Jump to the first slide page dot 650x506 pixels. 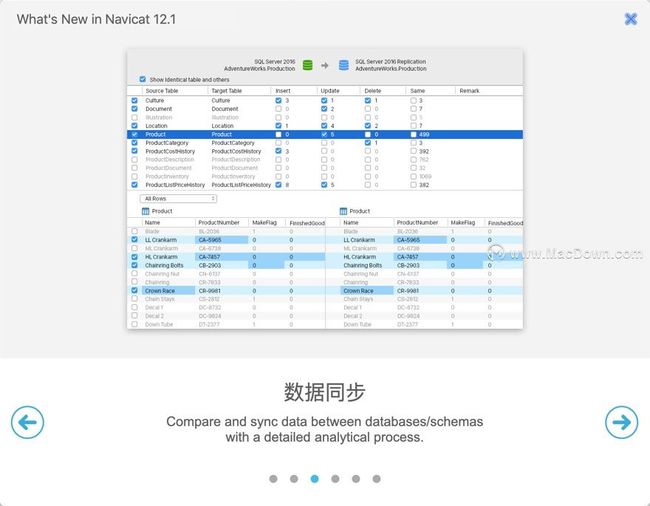pos(273,479)
